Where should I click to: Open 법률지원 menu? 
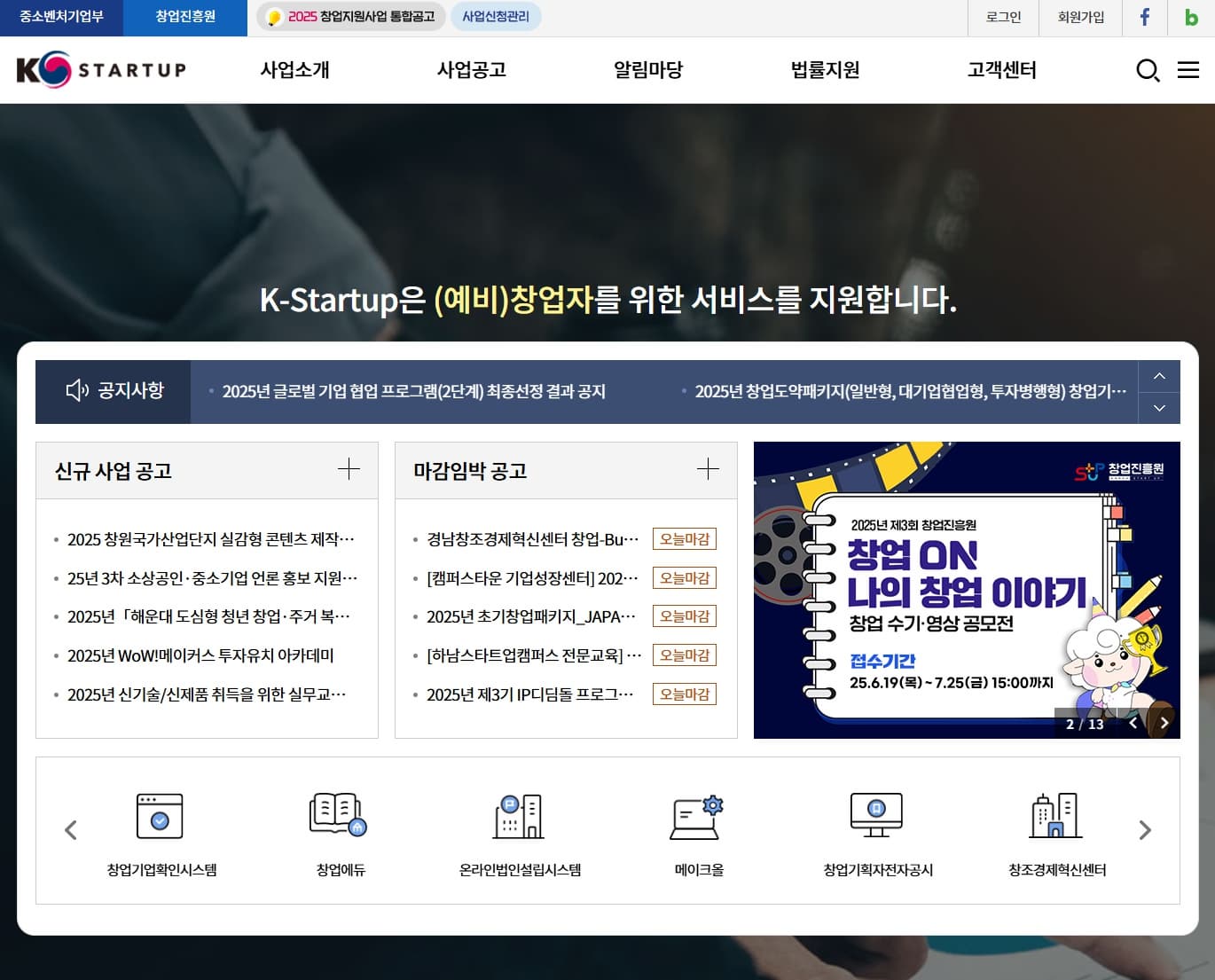825,70
